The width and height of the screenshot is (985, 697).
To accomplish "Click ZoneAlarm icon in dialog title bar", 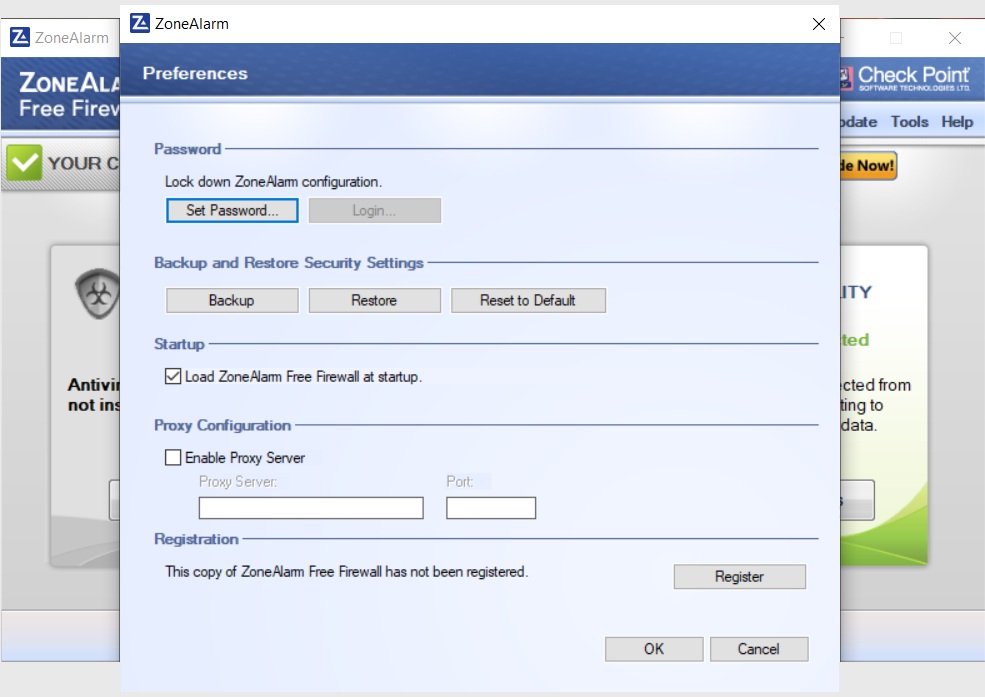I will 139,23.
